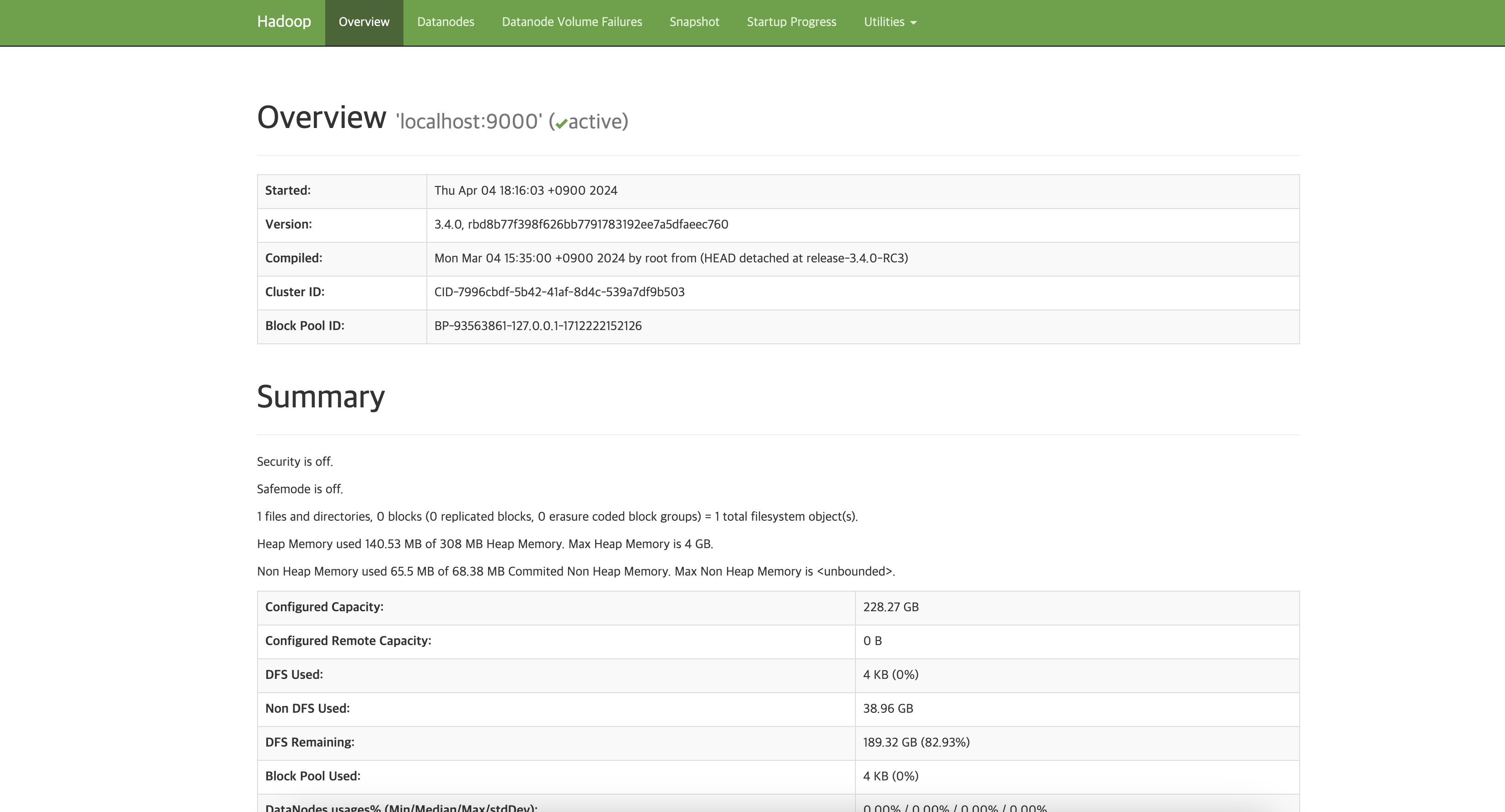1505x812 pixels.
Task: Click the Utilities dropdown caret arrow
Action: coord(914,23)
